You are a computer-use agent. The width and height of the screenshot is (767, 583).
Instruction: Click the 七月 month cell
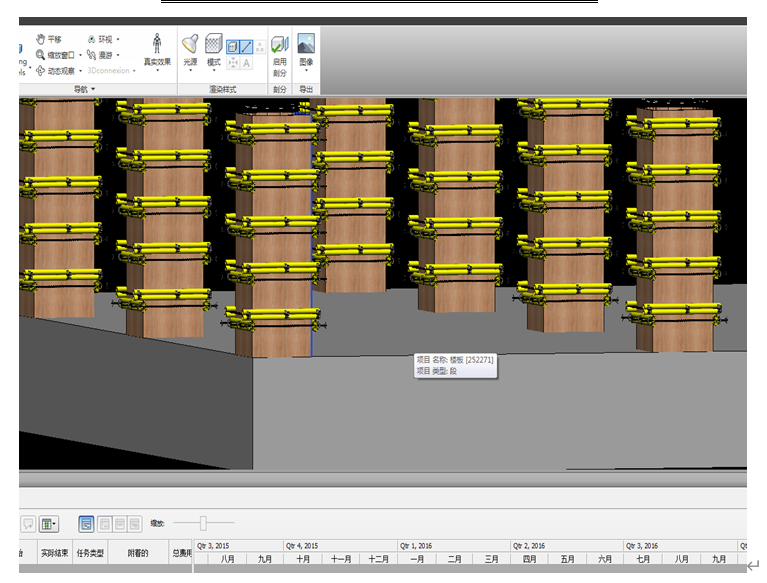tap(643, 559)
